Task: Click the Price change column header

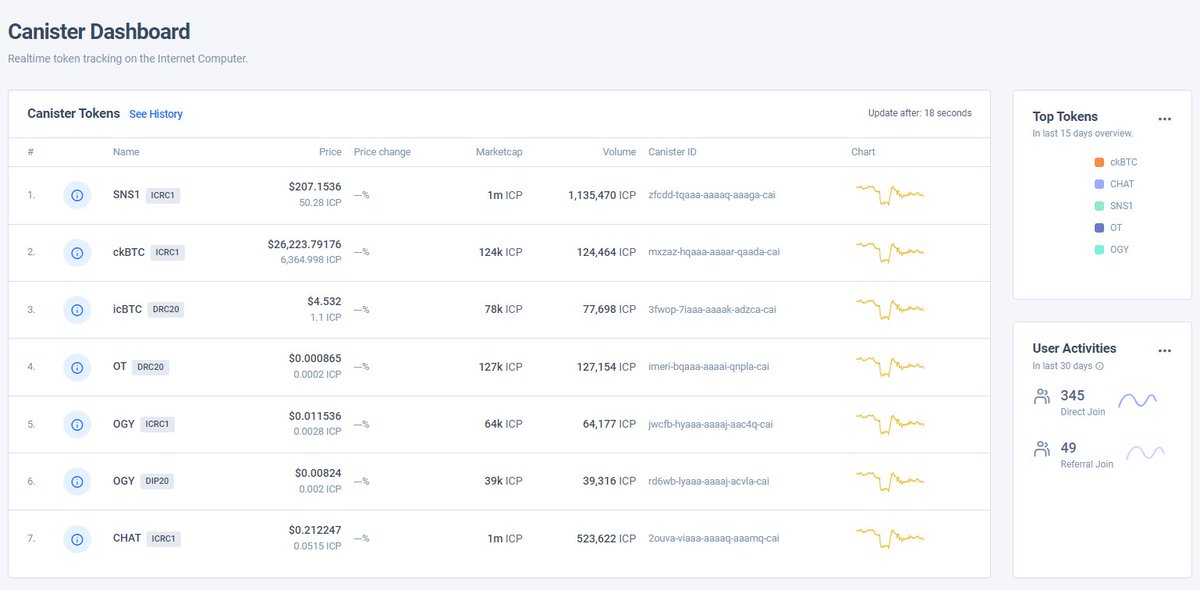Action: tap(382, 152)
